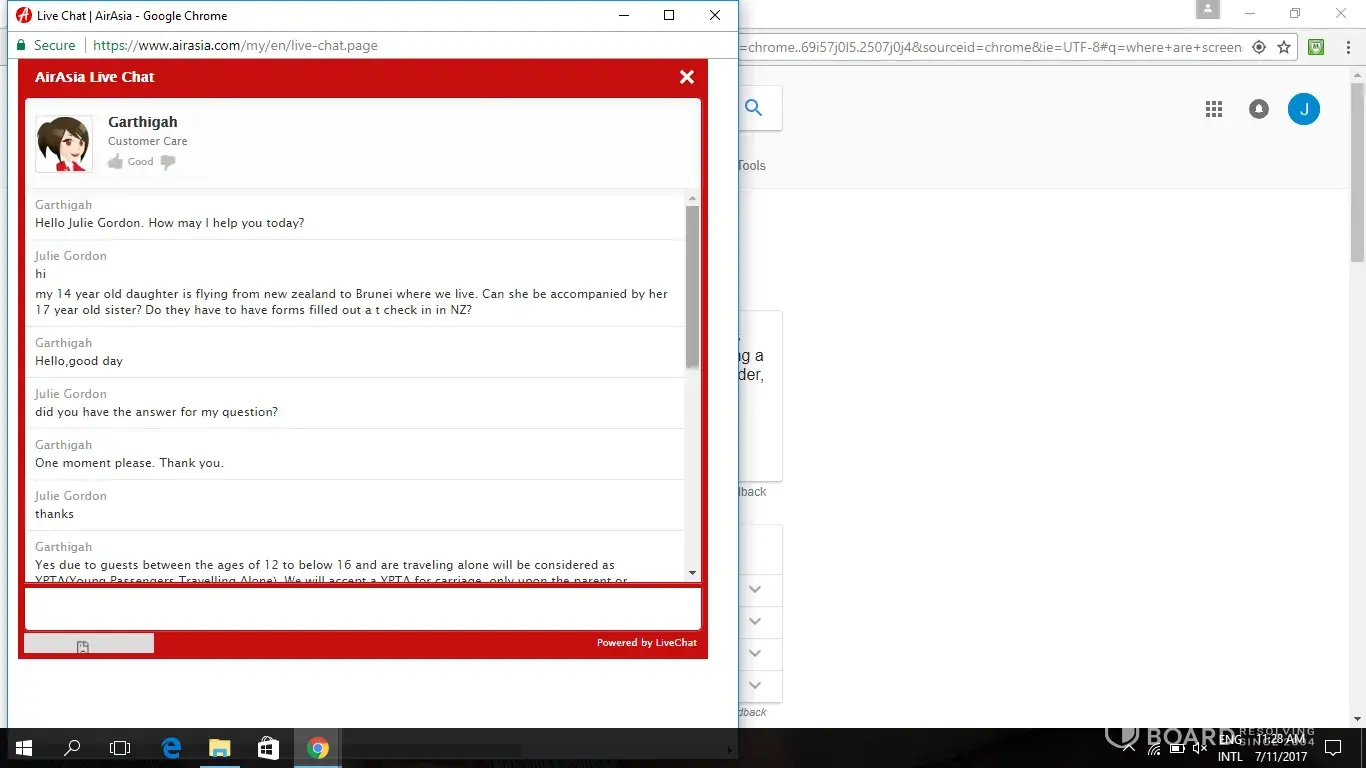Viewport: 1366px width, 768px height.
Task: Click the chat message input box
Action: (362, 609)
